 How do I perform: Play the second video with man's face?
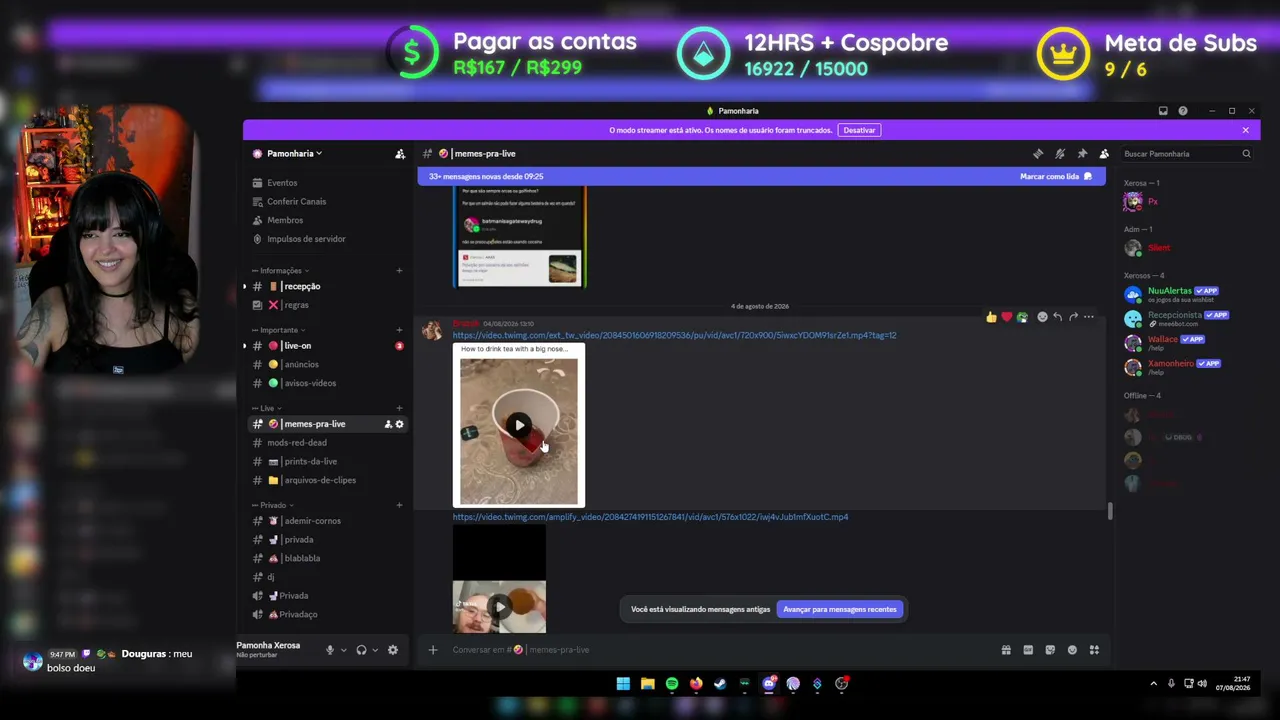point(499,606)
